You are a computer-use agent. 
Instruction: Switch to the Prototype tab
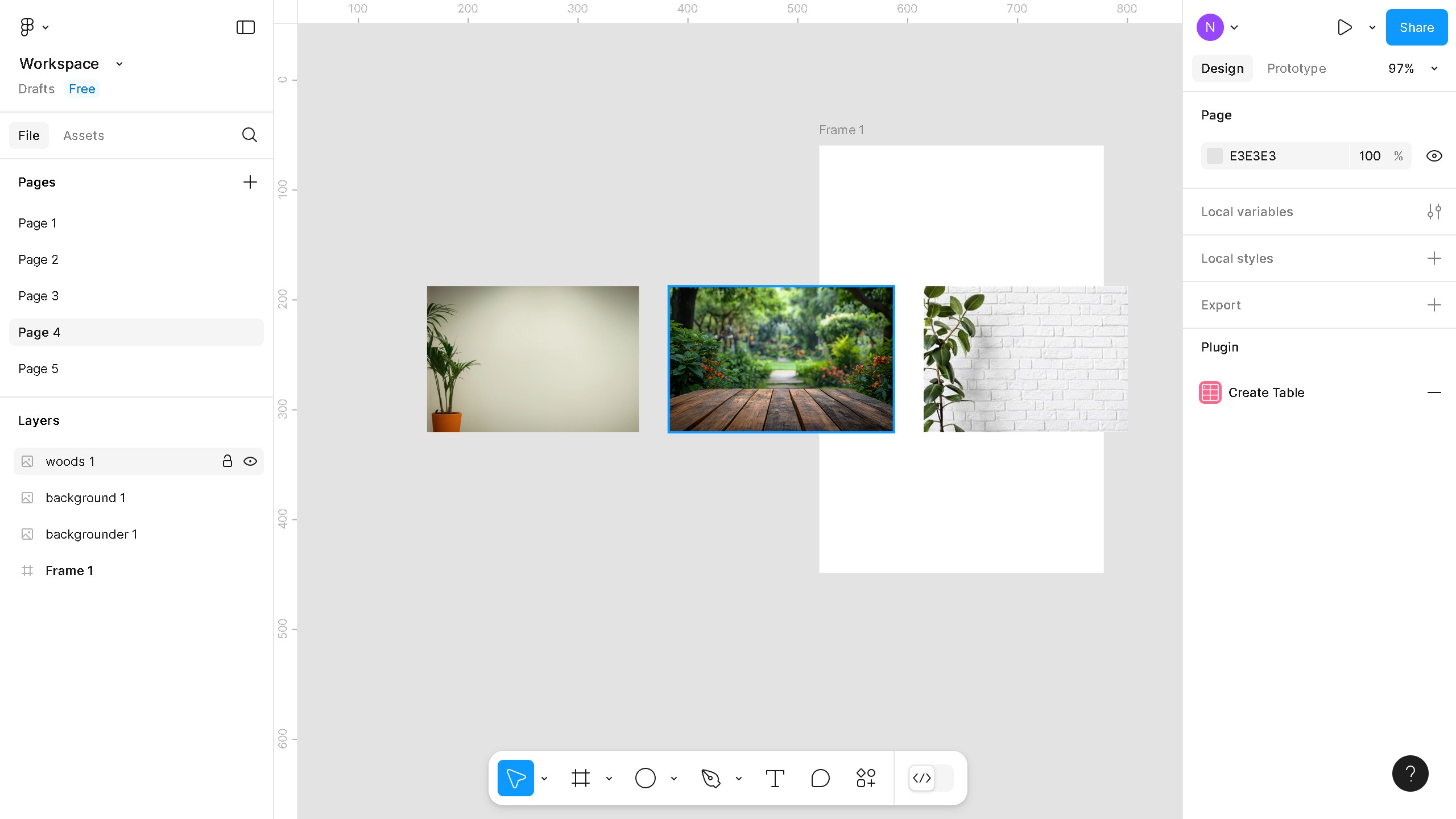click(1296, 68)
